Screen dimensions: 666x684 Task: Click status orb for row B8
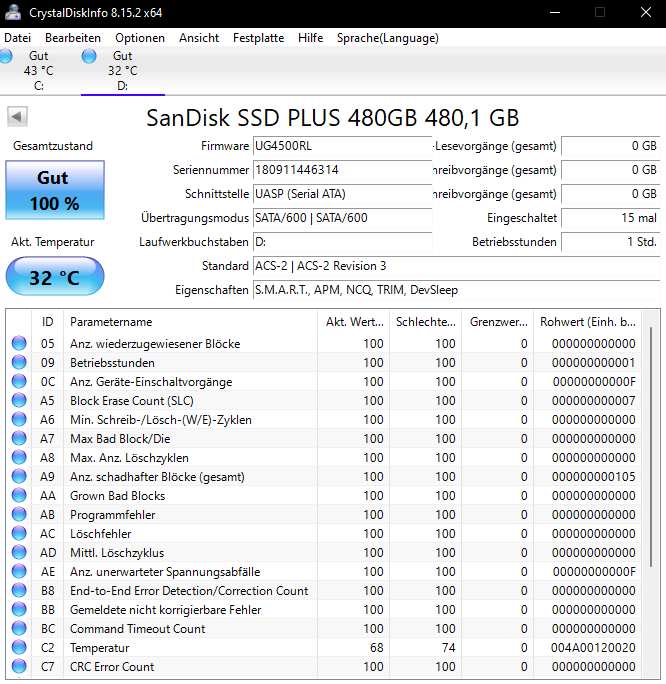pos(19,590)
